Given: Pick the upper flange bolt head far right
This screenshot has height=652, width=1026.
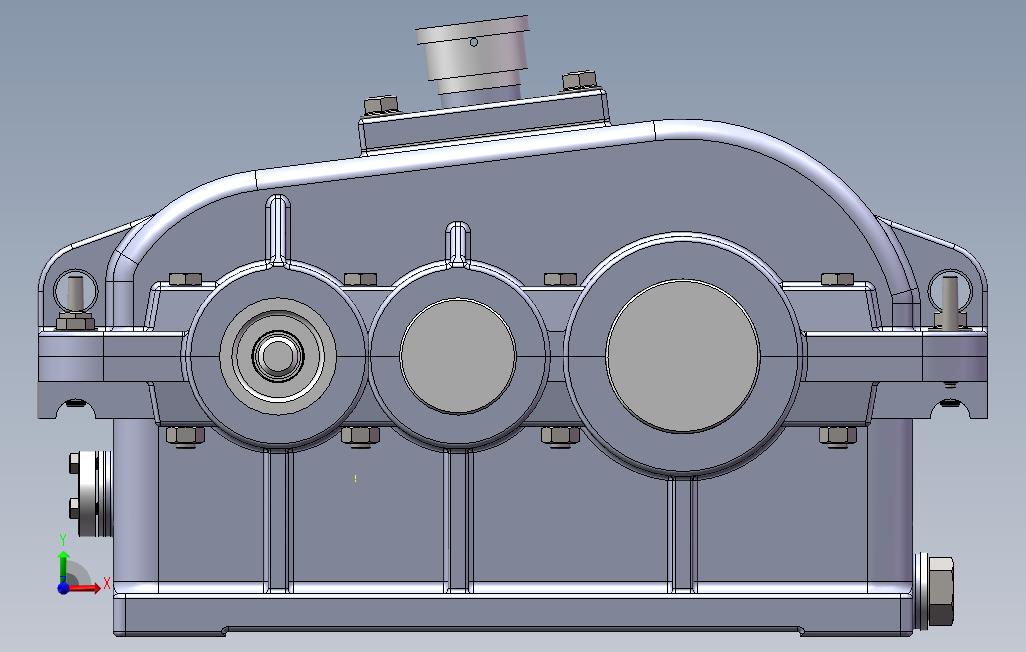Looking at the screenshot, I should click(838, 280).
